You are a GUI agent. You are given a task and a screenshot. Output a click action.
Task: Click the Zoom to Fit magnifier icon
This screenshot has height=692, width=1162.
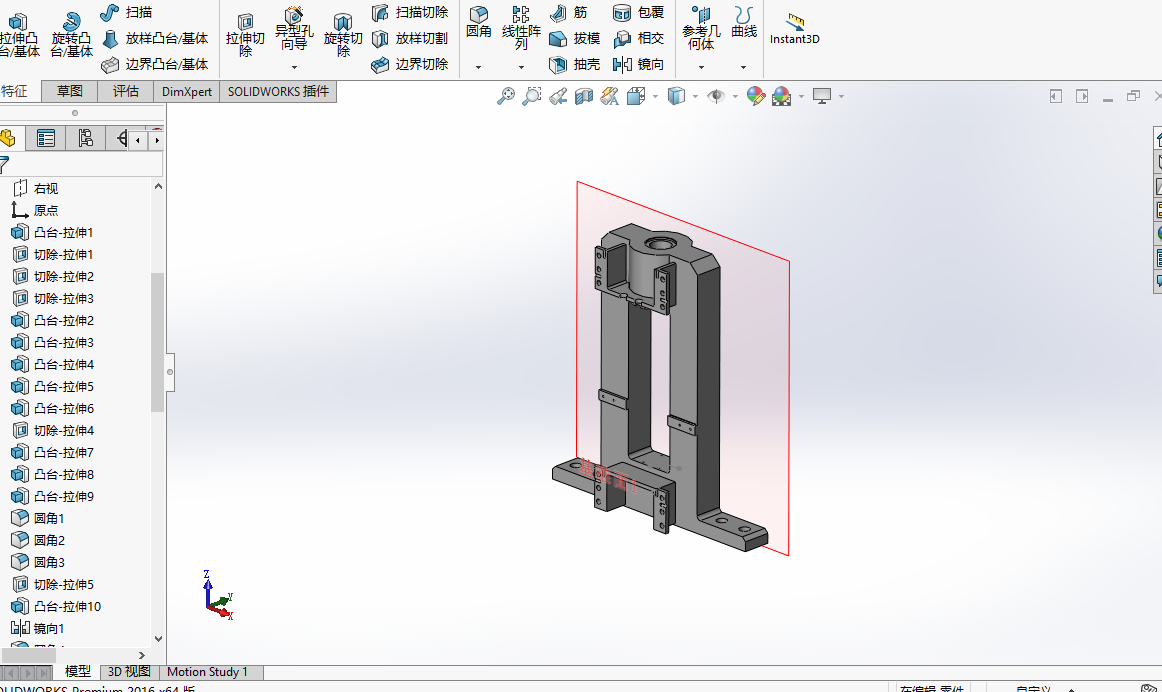pyautogui.click(x=505, y=96)
